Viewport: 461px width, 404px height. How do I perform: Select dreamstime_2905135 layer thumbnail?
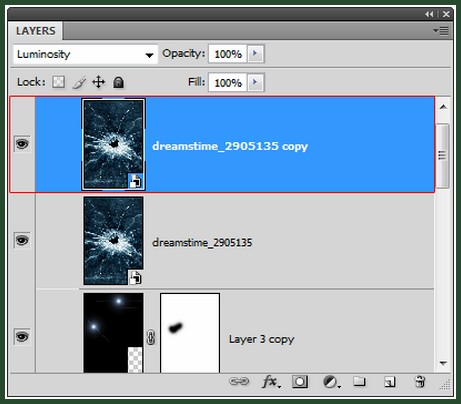114,240
